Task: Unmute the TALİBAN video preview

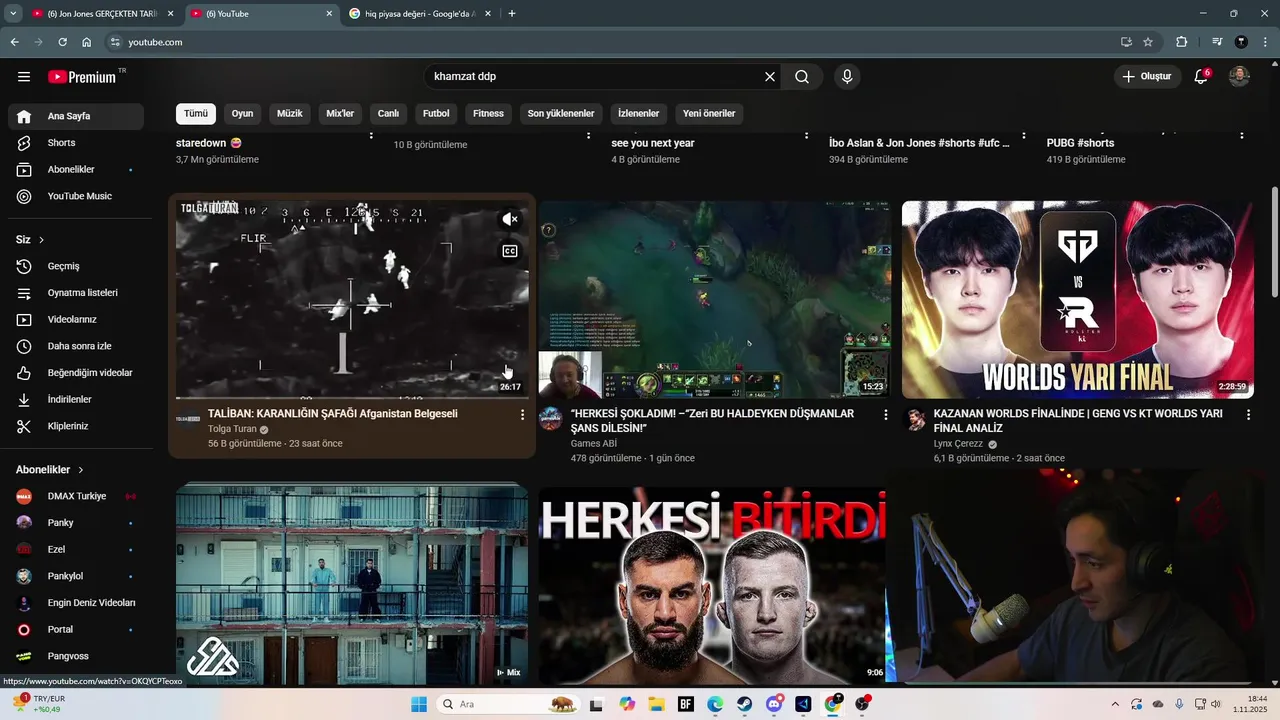Action: pyautogui.click(x=510, y=219)
